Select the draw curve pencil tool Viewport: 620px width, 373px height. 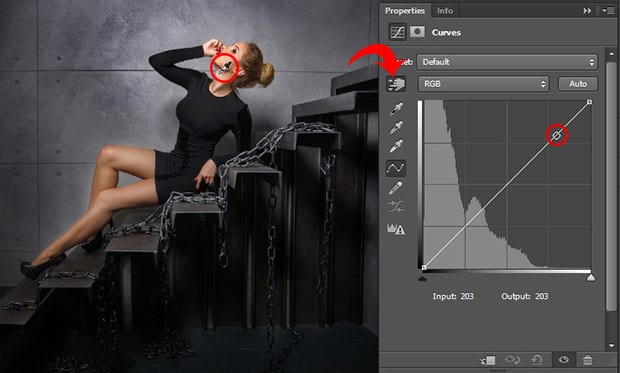click(x=396, y=187)
